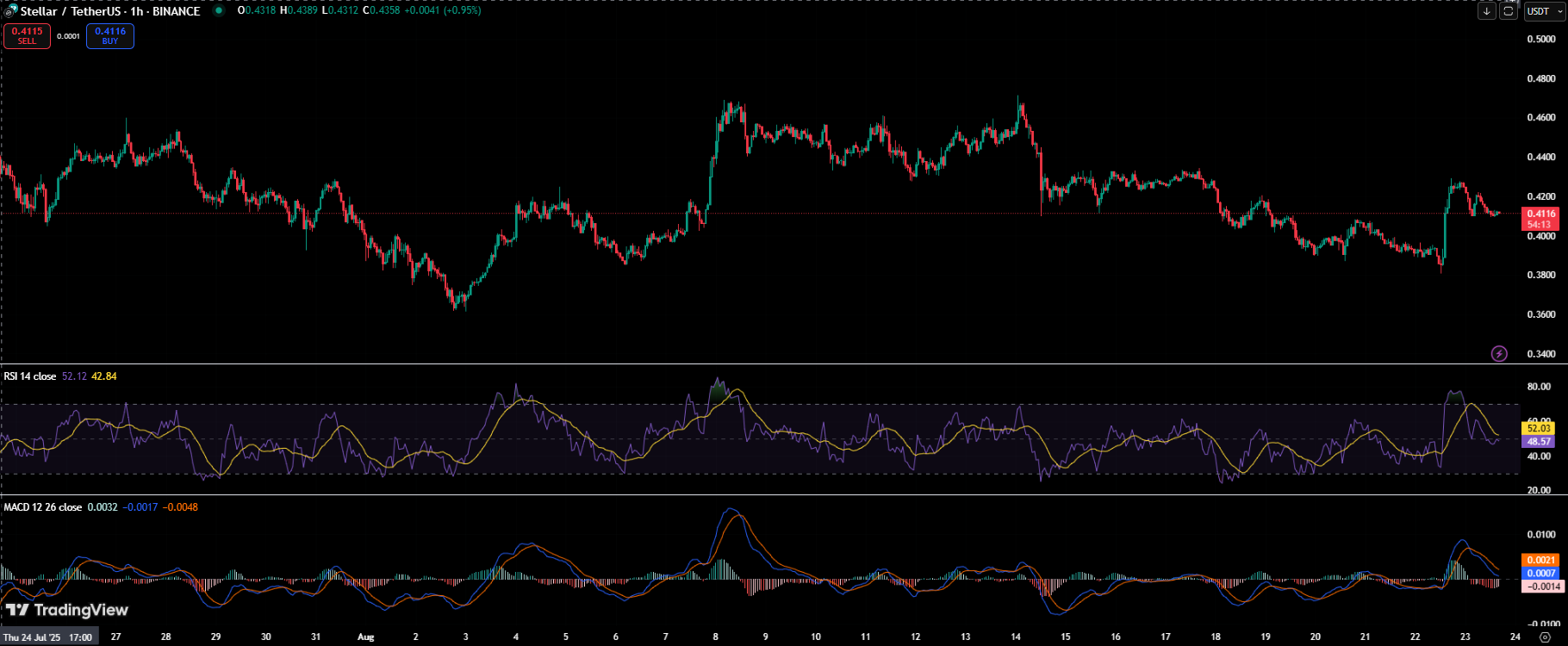Click the Thu 24 Jul '25 date label
1568x646 pixels.
(49, 637)
